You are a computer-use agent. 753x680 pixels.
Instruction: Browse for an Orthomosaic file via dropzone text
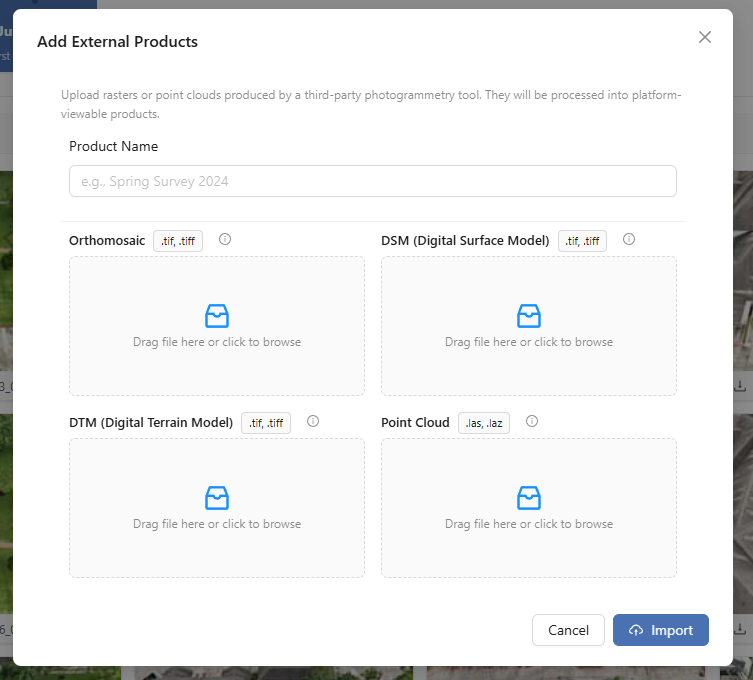coord(217,342)
